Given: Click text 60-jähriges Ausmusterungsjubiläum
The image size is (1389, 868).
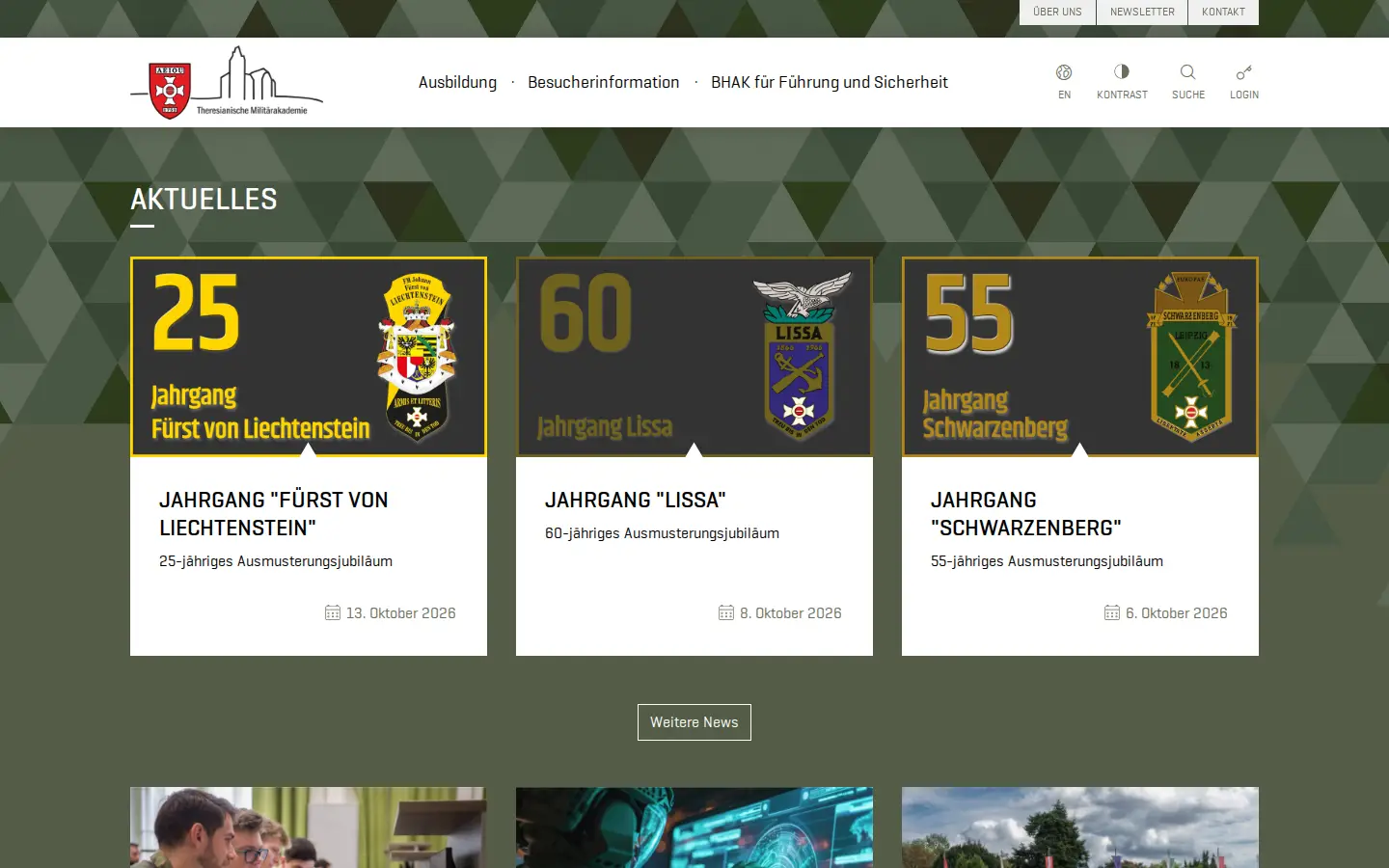Looking at the screenshot, I should [x=662, y=533].
